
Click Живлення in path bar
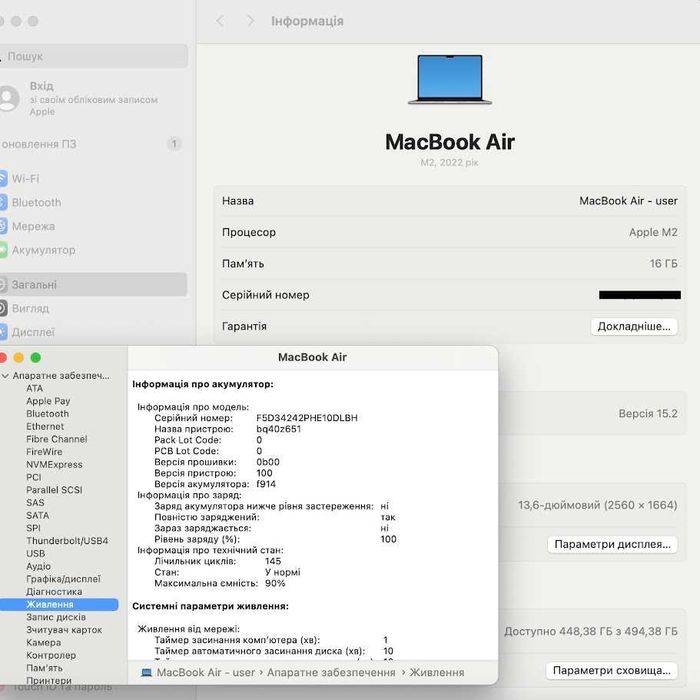coord(437,672)
